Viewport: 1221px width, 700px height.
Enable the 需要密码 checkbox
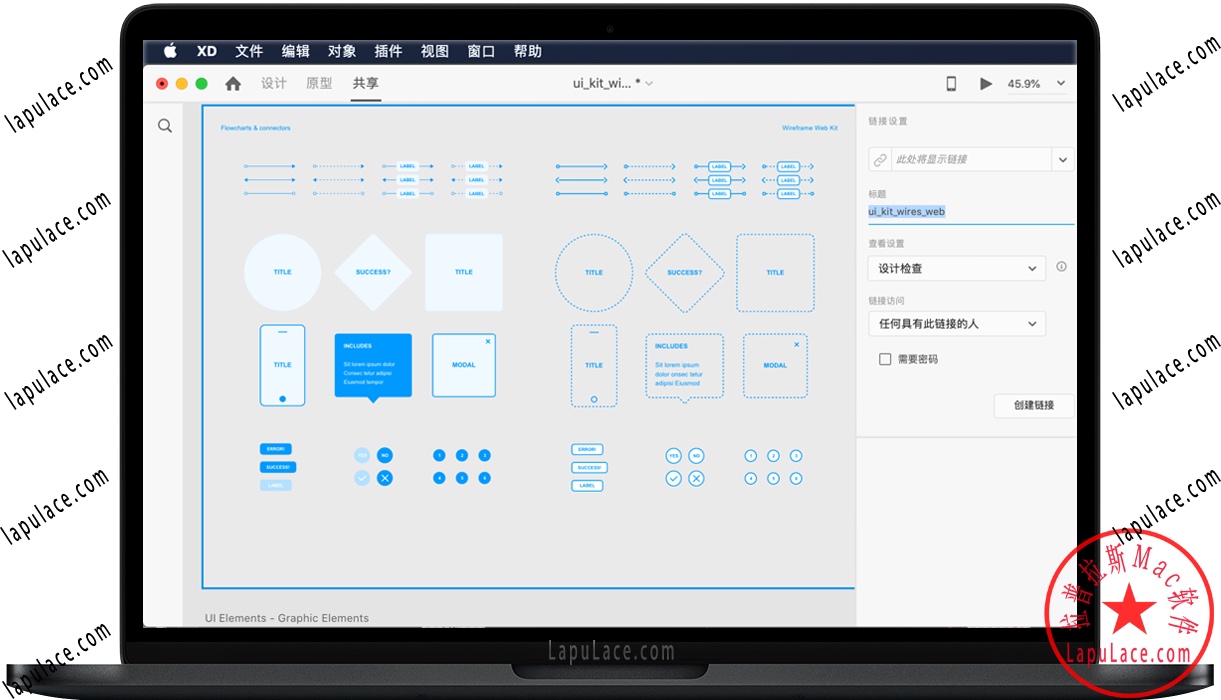pyautogui.click(x=885, y=358)
